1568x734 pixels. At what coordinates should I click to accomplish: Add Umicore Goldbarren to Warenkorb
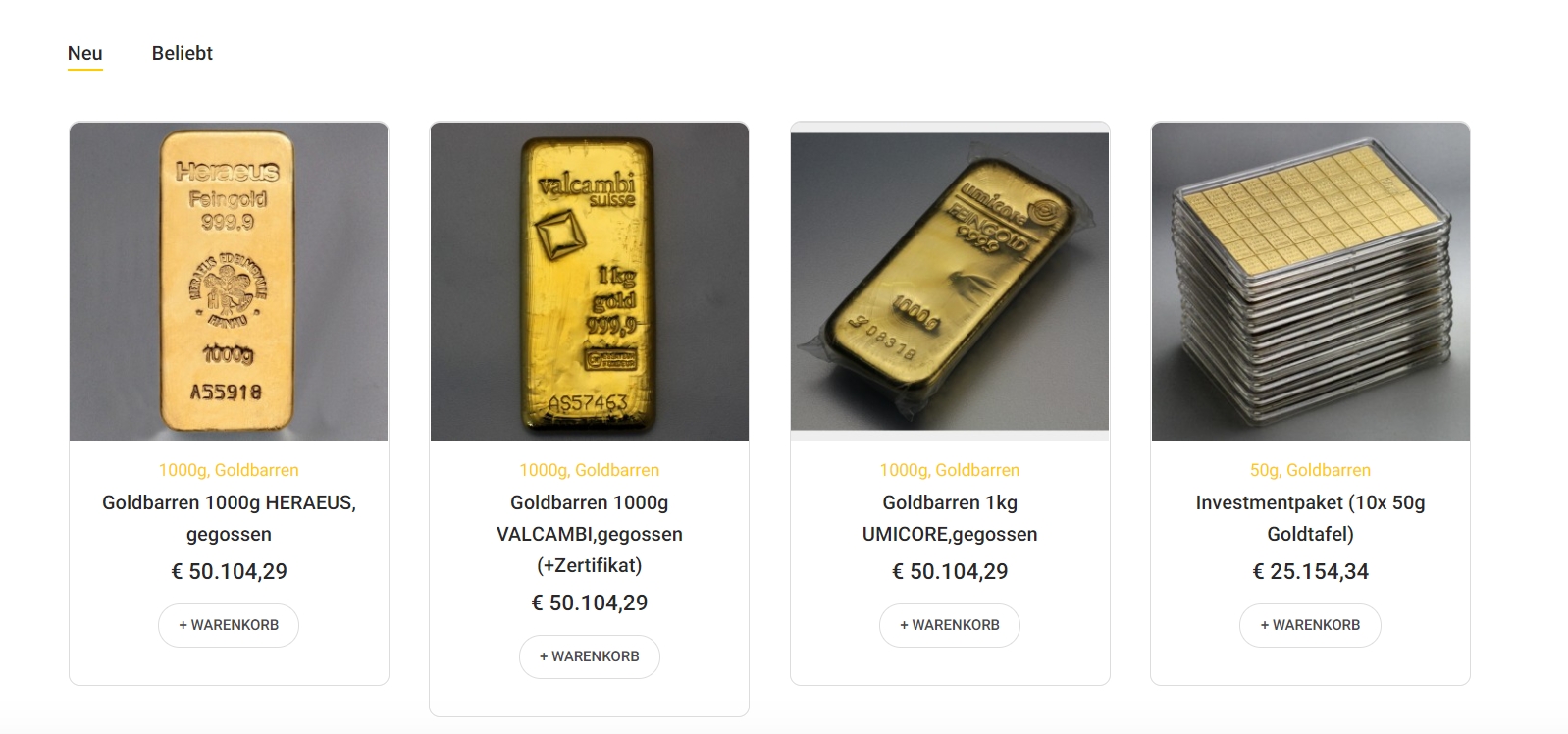950,625
